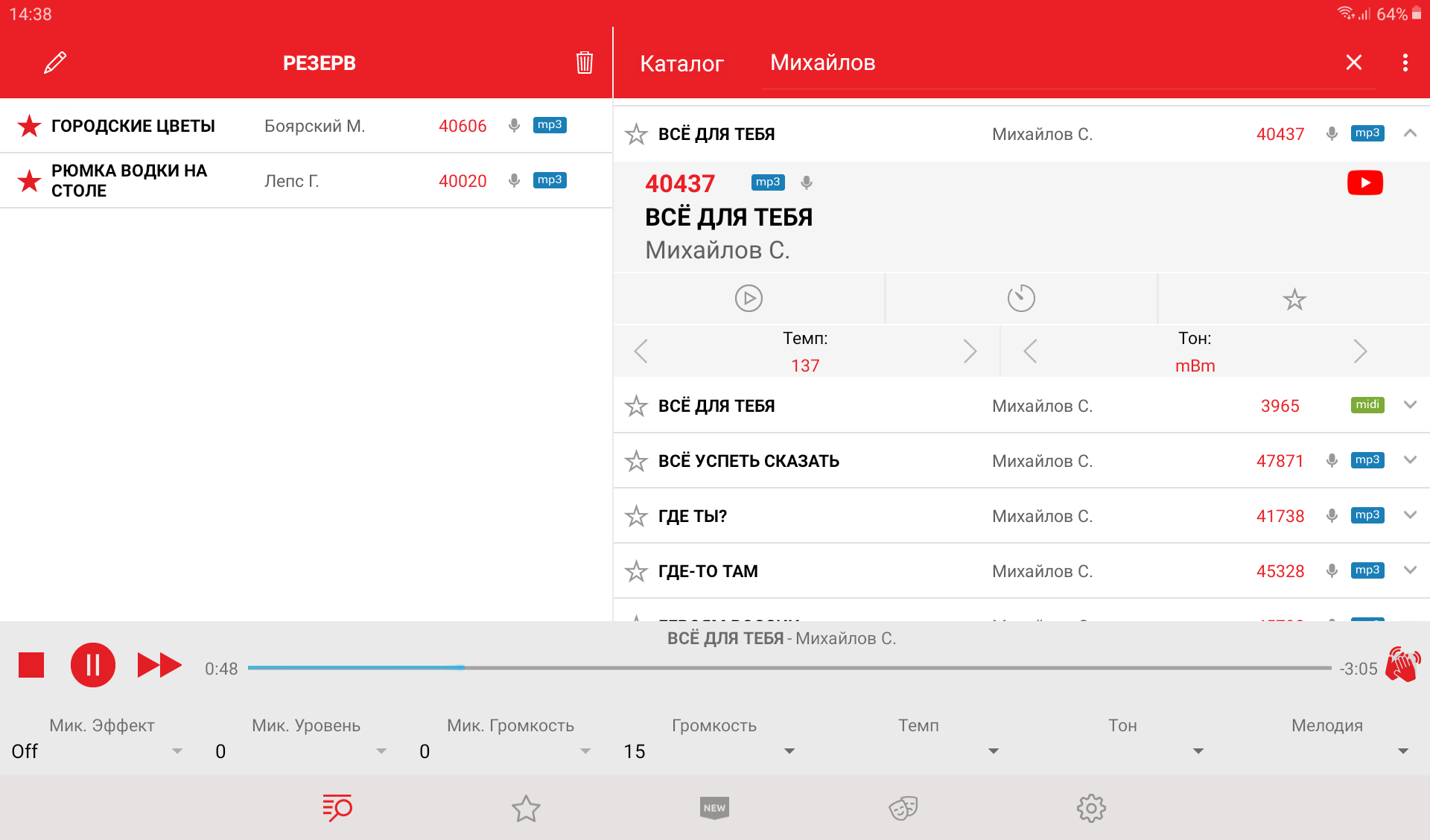Tap key value mBm
Screen dimensions: 1430x840
tap(1195, 366)
